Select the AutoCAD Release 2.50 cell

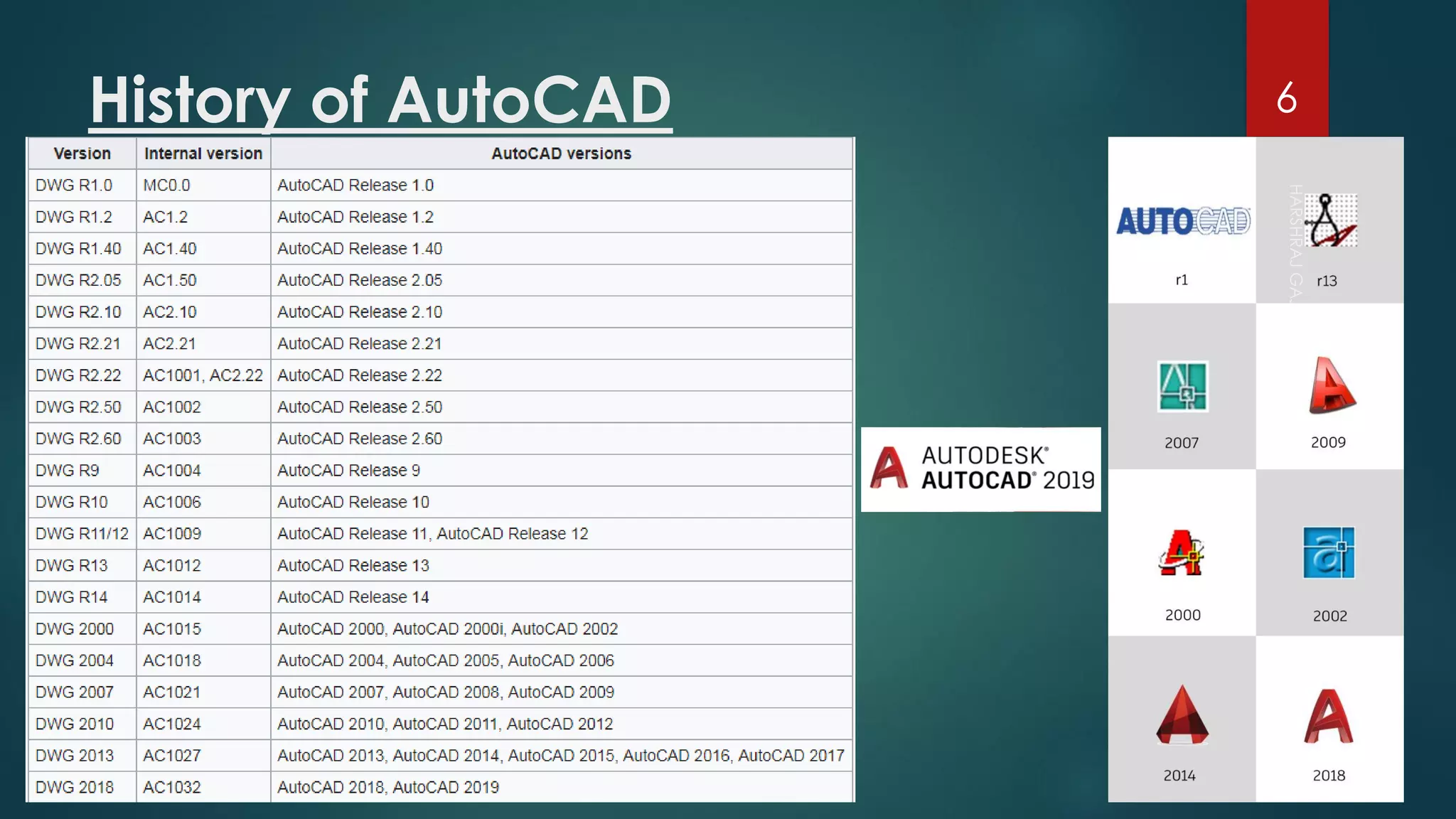[562, 407]
